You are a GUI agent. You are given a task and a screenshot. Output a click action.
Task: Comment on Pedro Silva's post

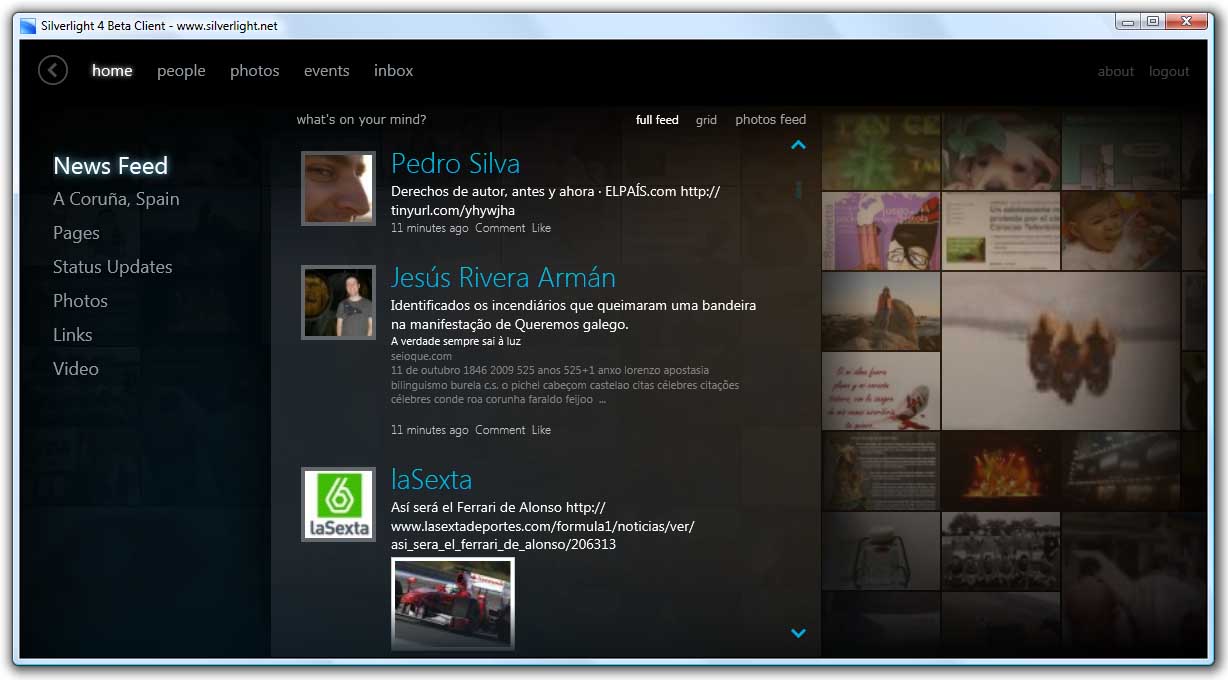click(x=500, y=228)
